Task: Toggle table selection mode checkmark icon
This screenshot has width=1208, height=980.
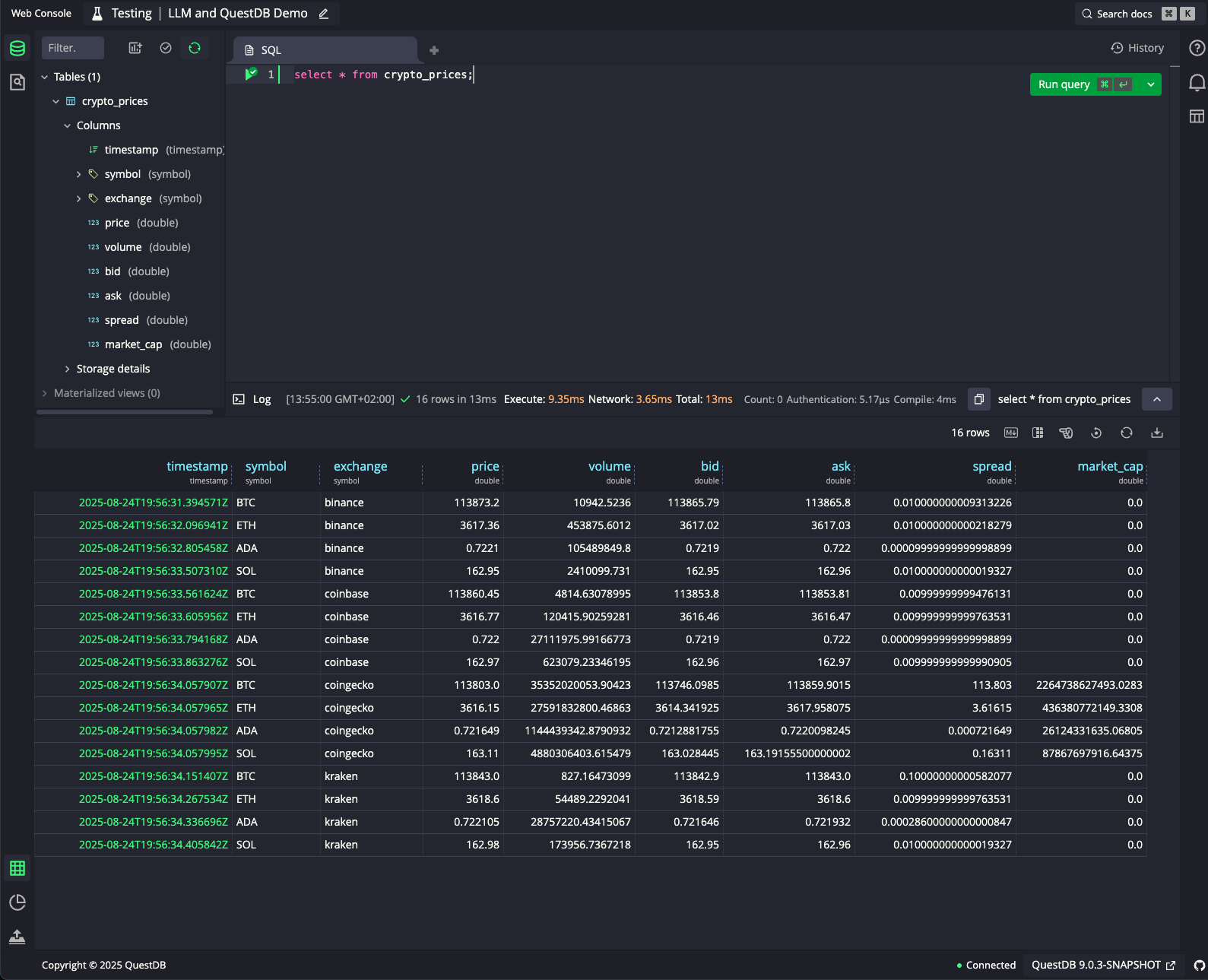Action: [x=166, y=48]
